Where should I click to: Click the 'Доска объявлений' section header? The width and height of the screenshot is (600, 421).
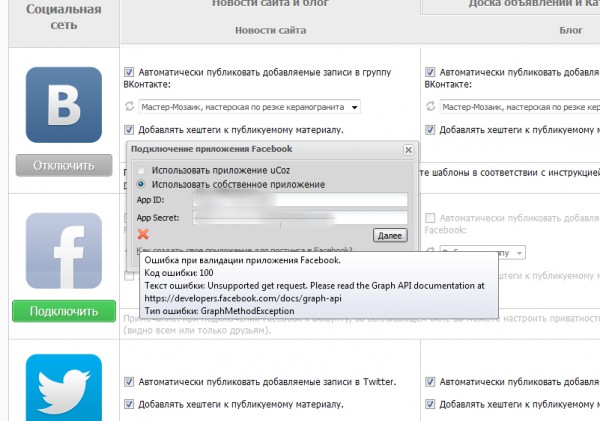tap(534, 3)
